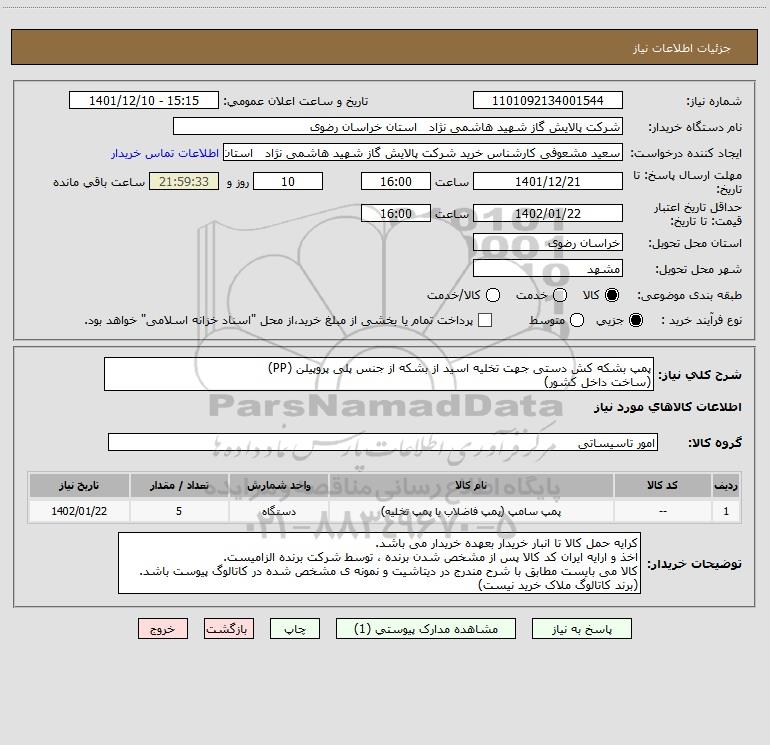
Task: Click the خروج exit button
Action: (163, 629)
